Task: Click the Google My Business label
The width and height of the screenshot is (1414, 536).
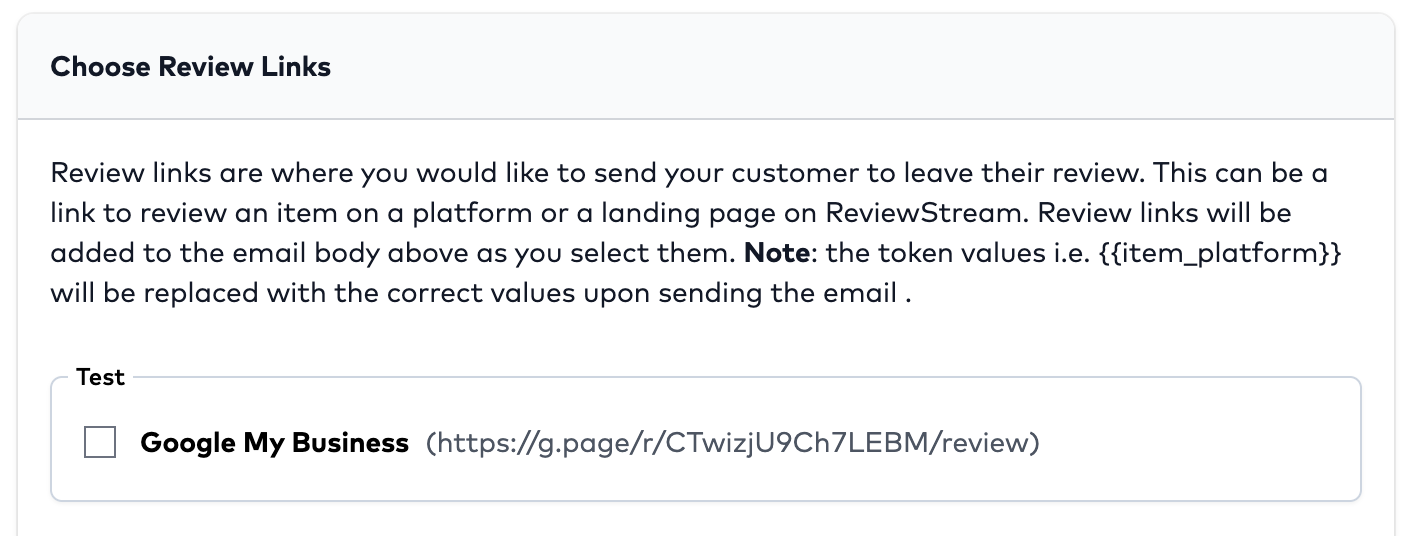Action: click(x=274, y=442)
